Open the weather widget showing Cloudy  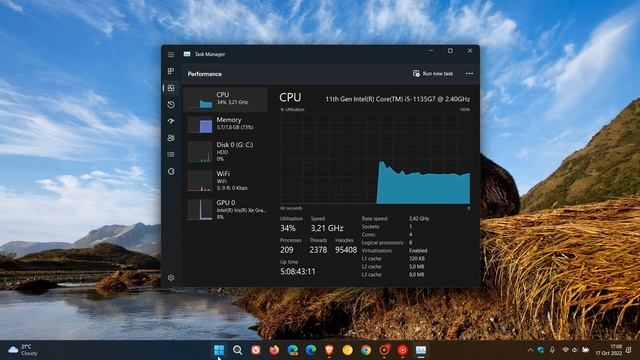23,350
